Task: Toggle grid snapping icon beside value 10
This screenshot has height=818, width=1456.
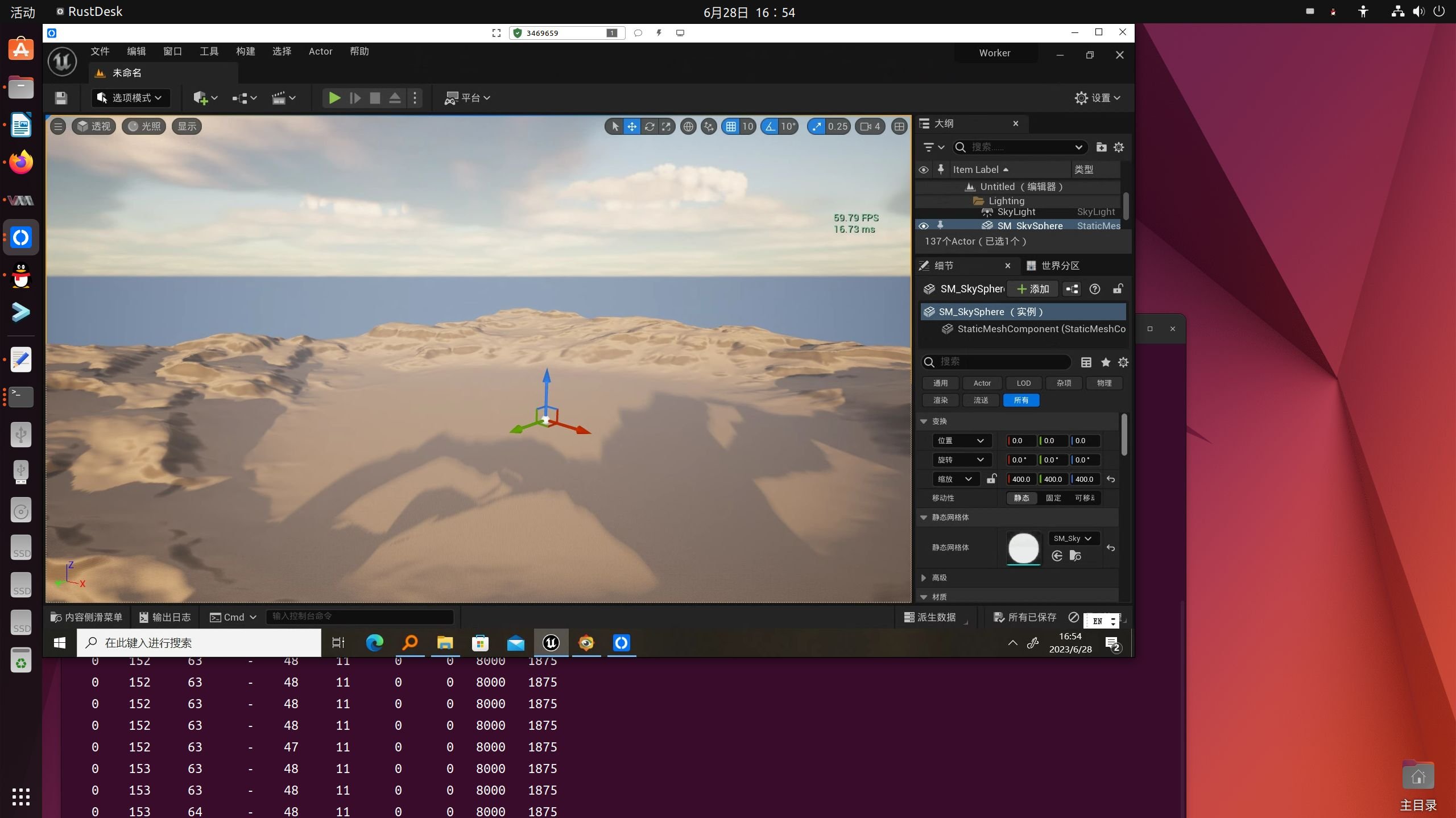Action: pyautogui.click(x=731, y=126)
